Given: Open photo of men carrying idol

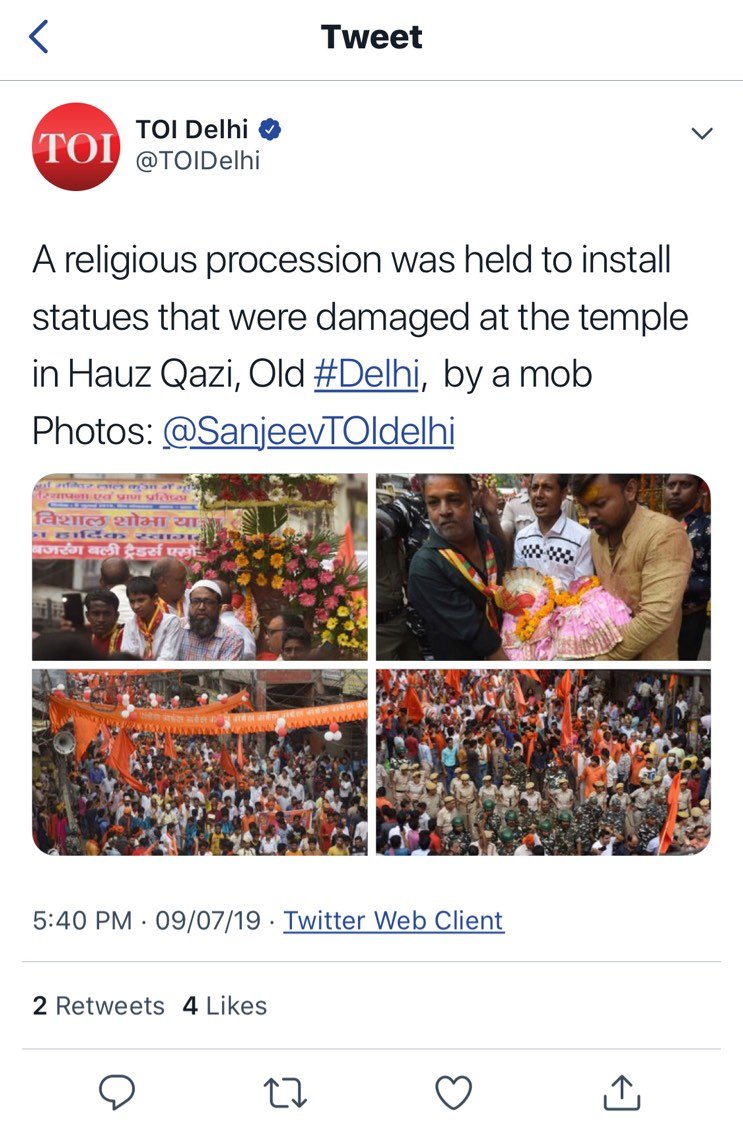Looking at the screenshot, I should coord(543,567).
